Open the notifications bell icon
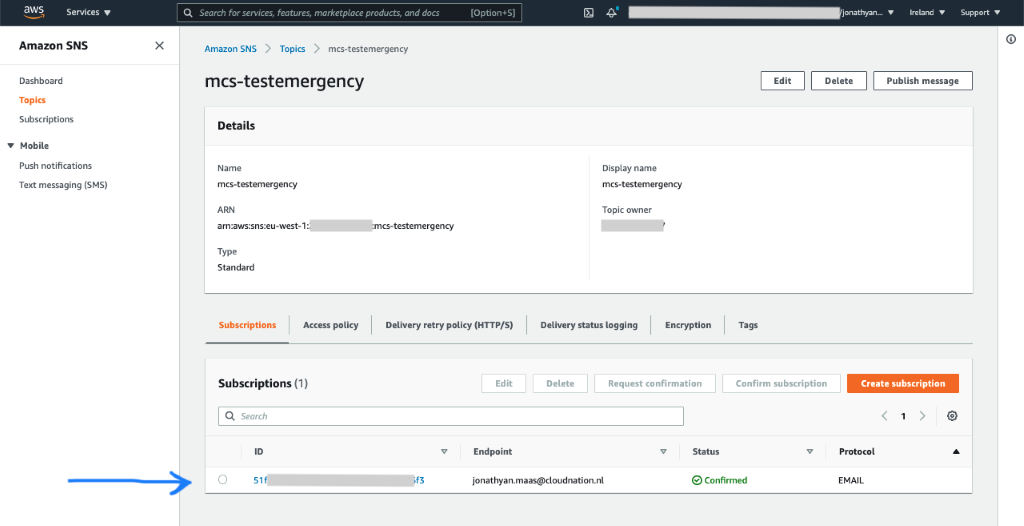 tap(611, 13)
